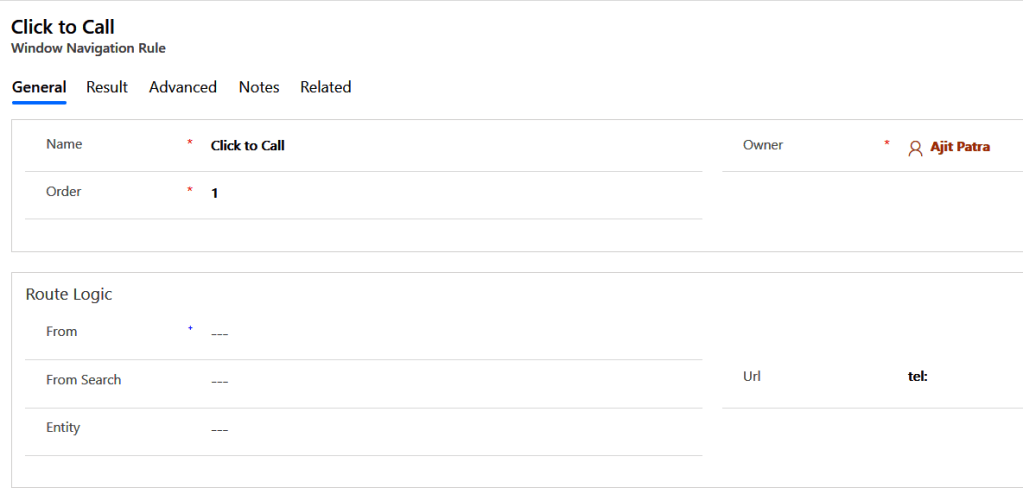Switch to the General tab

tap(39, 87)
